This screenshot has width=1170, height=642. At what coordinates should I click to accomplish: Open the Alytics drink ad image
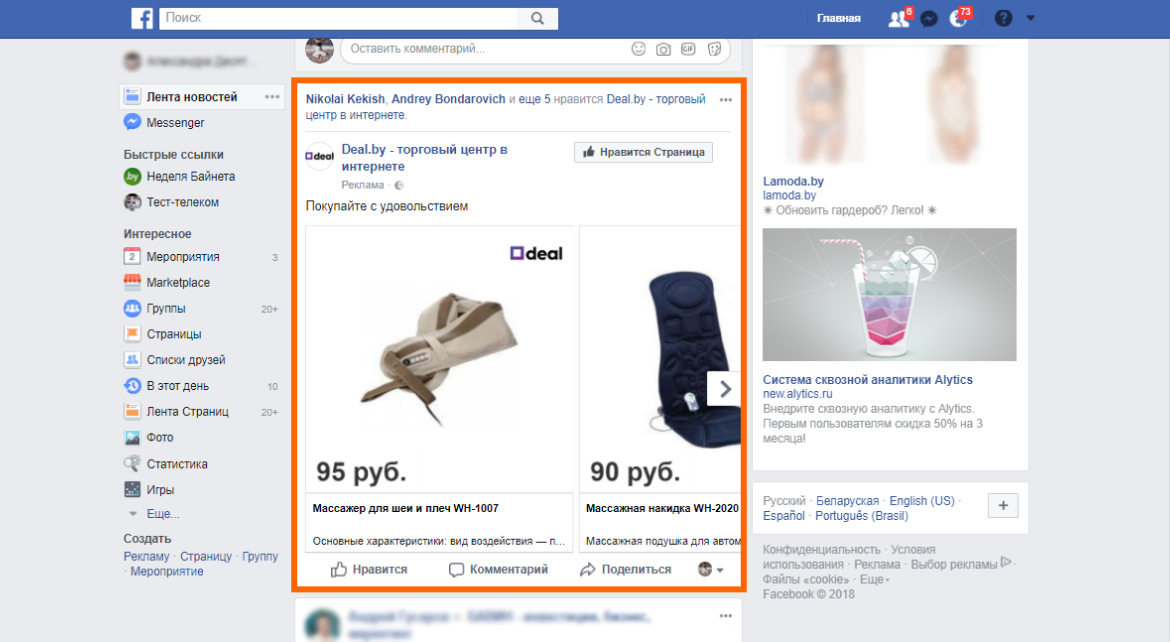point(889,295)
